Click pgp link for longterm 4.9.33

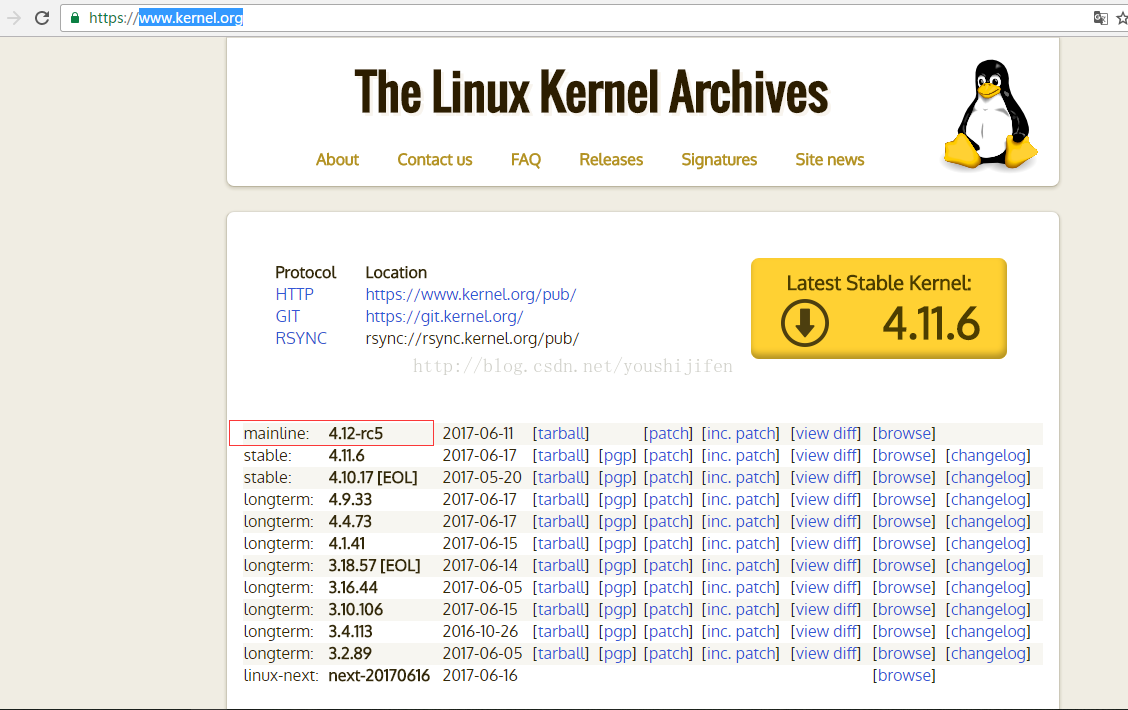point(617,499)
